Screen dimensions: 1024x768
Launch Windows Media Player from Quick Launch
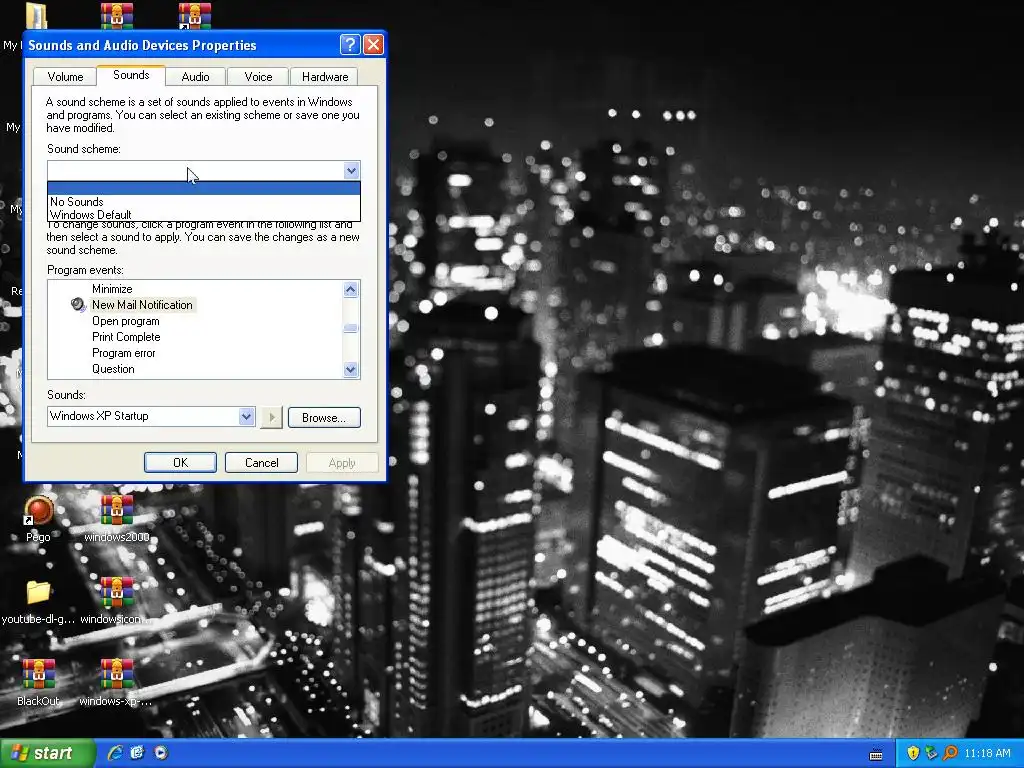coord(161,753)
